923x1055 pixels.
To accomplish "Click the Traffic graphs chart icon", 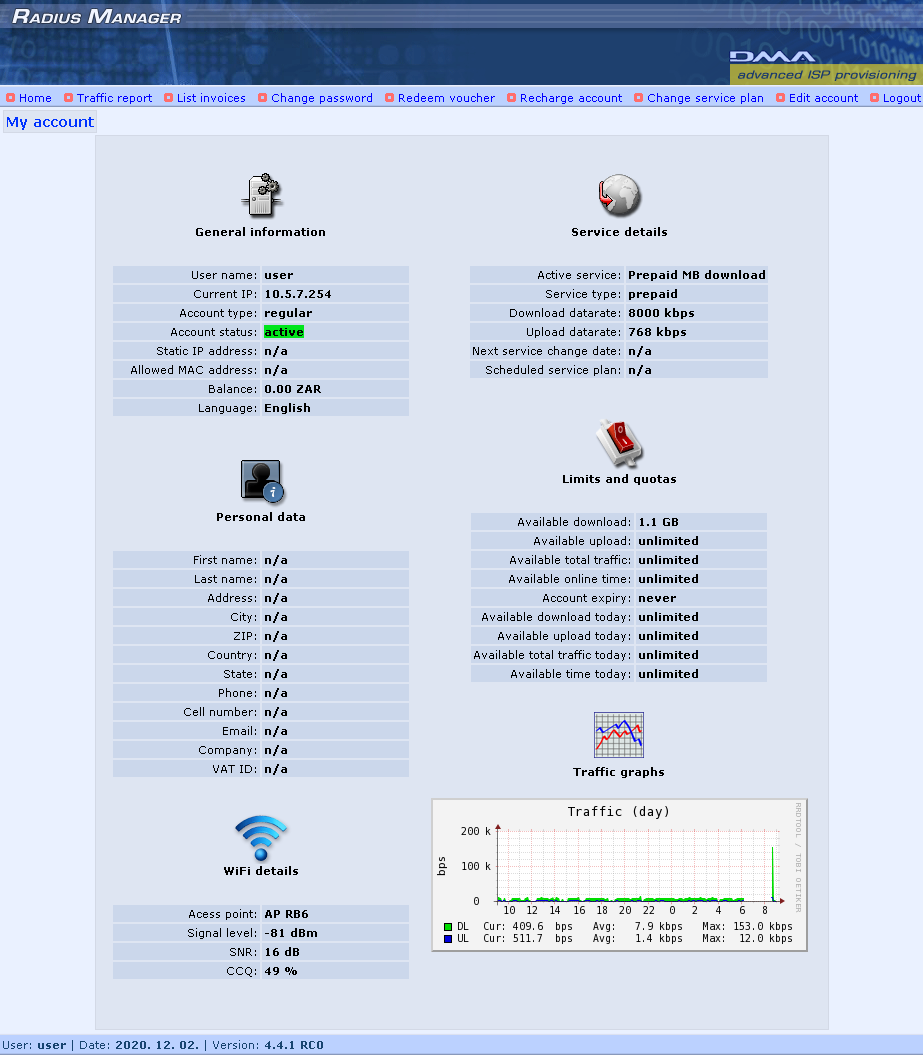I will click(619, 735).
